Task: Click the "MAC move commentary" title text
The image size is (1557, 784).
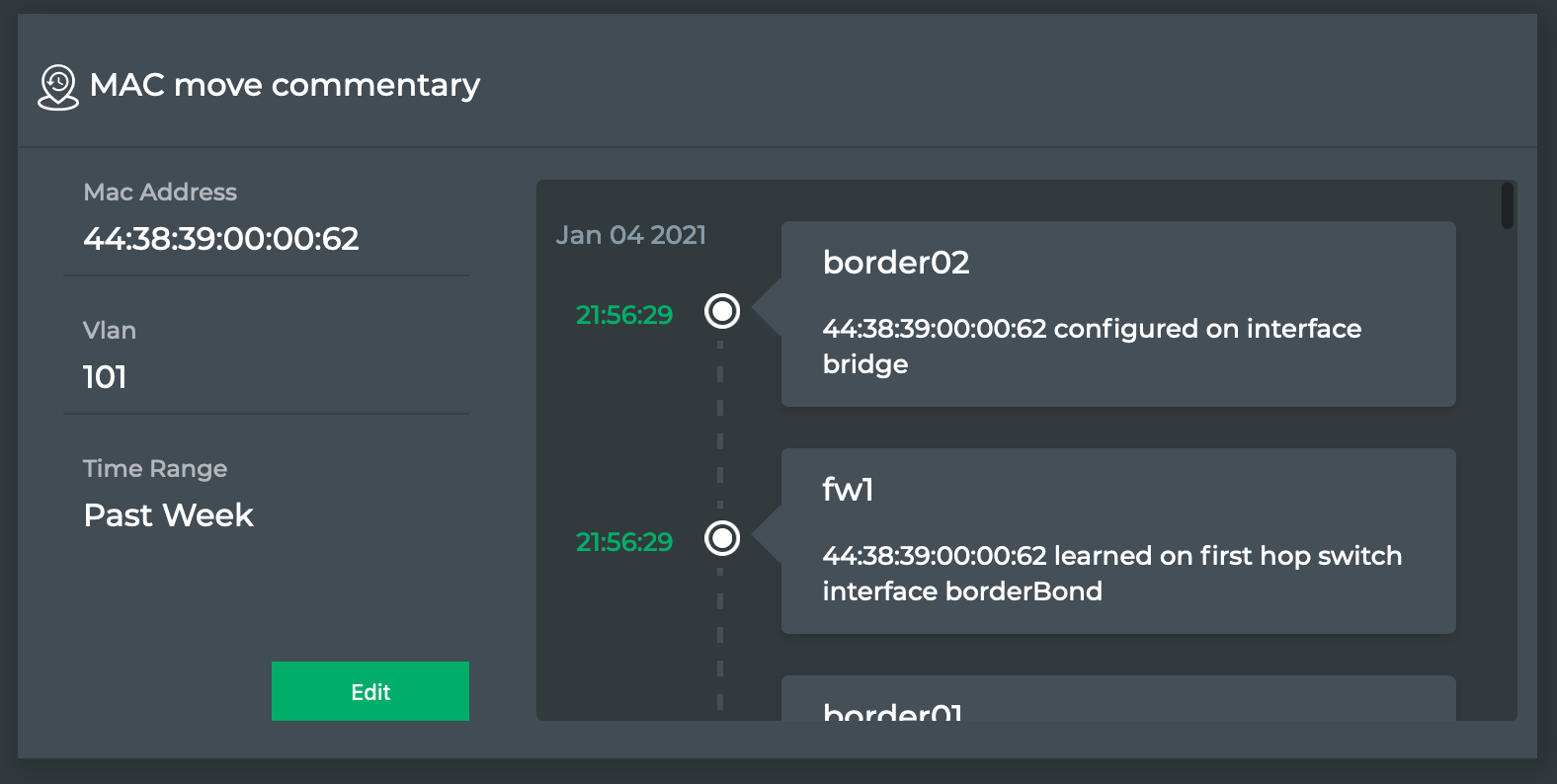Action: point(285,85)
